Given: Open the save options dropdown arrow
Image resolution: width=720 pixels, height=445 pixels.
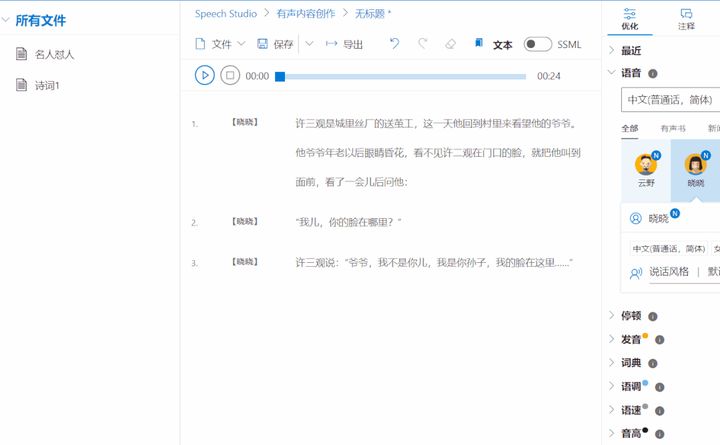Looking at the screenshot, I should 309,44.
